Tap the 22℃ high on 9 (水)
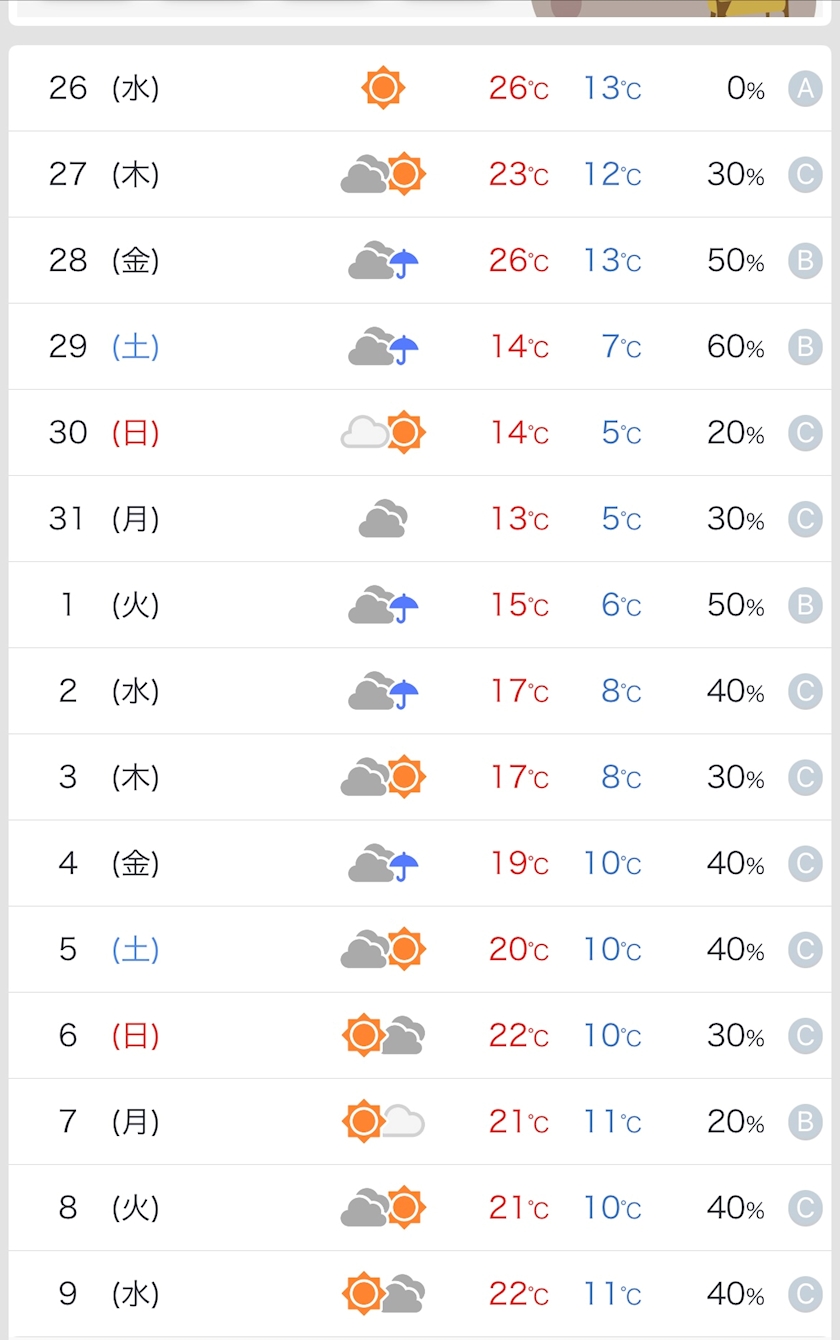840x1340 pixels. coord(518,1294)
